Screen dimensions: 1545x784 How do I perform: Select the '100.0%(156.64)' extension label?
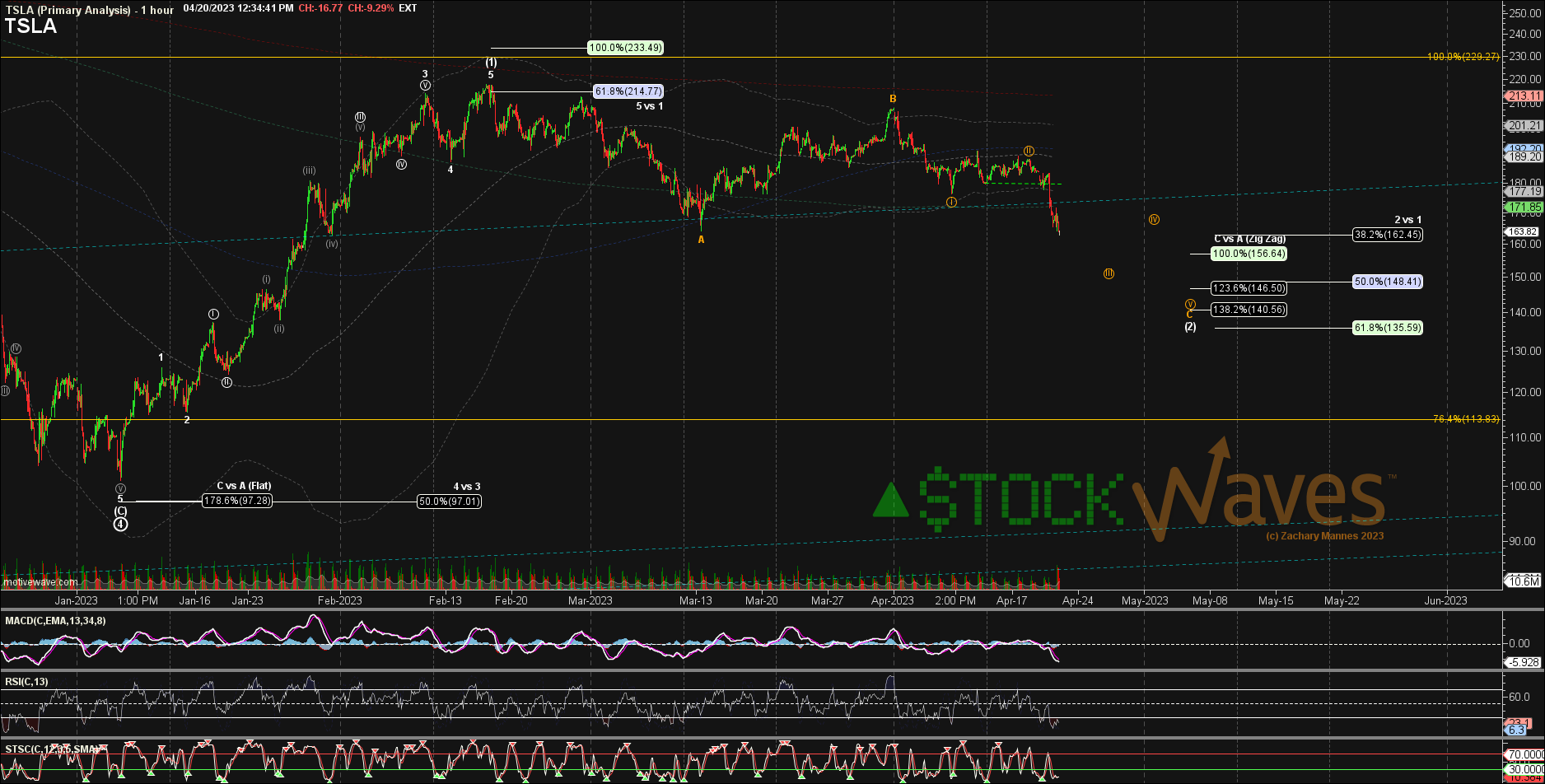pos(1249,254)
